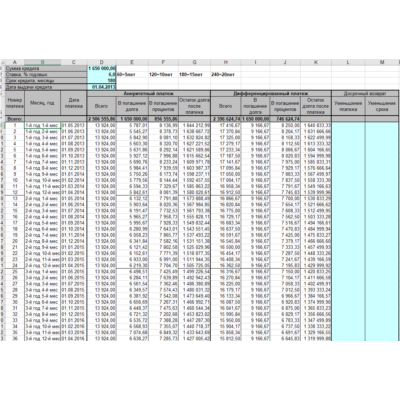Select the 'Всего:' totals row label
Viewport: 400px width, 400px height.
[15, 119]
